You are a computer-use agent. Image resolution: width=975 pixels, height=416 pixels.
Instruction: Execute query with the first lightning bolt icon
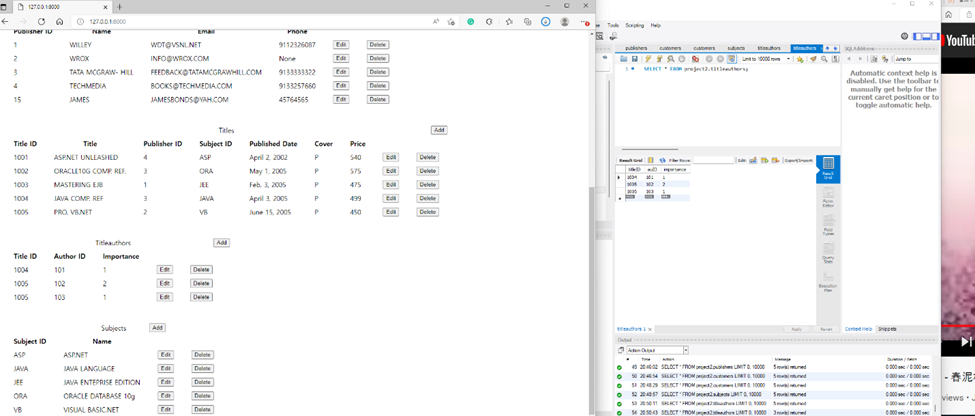click(648, 59)
